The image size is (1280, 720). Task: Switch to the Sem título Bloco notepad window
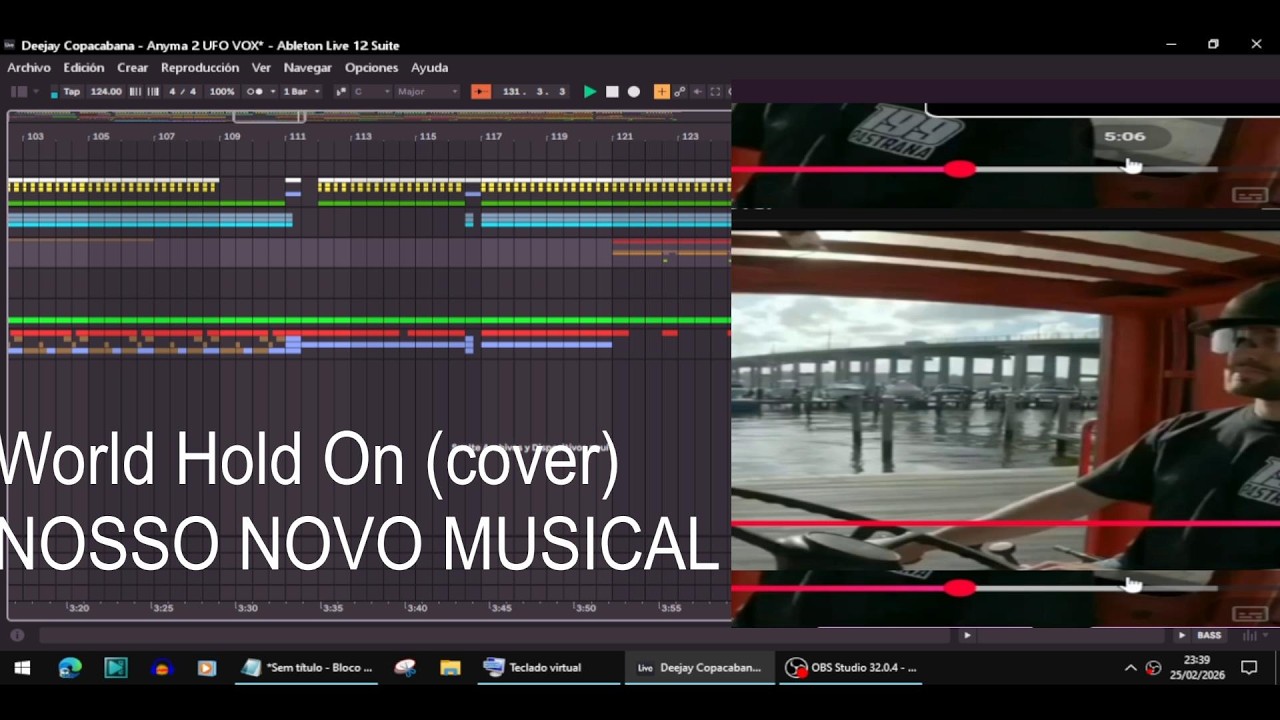pos(307,667)
